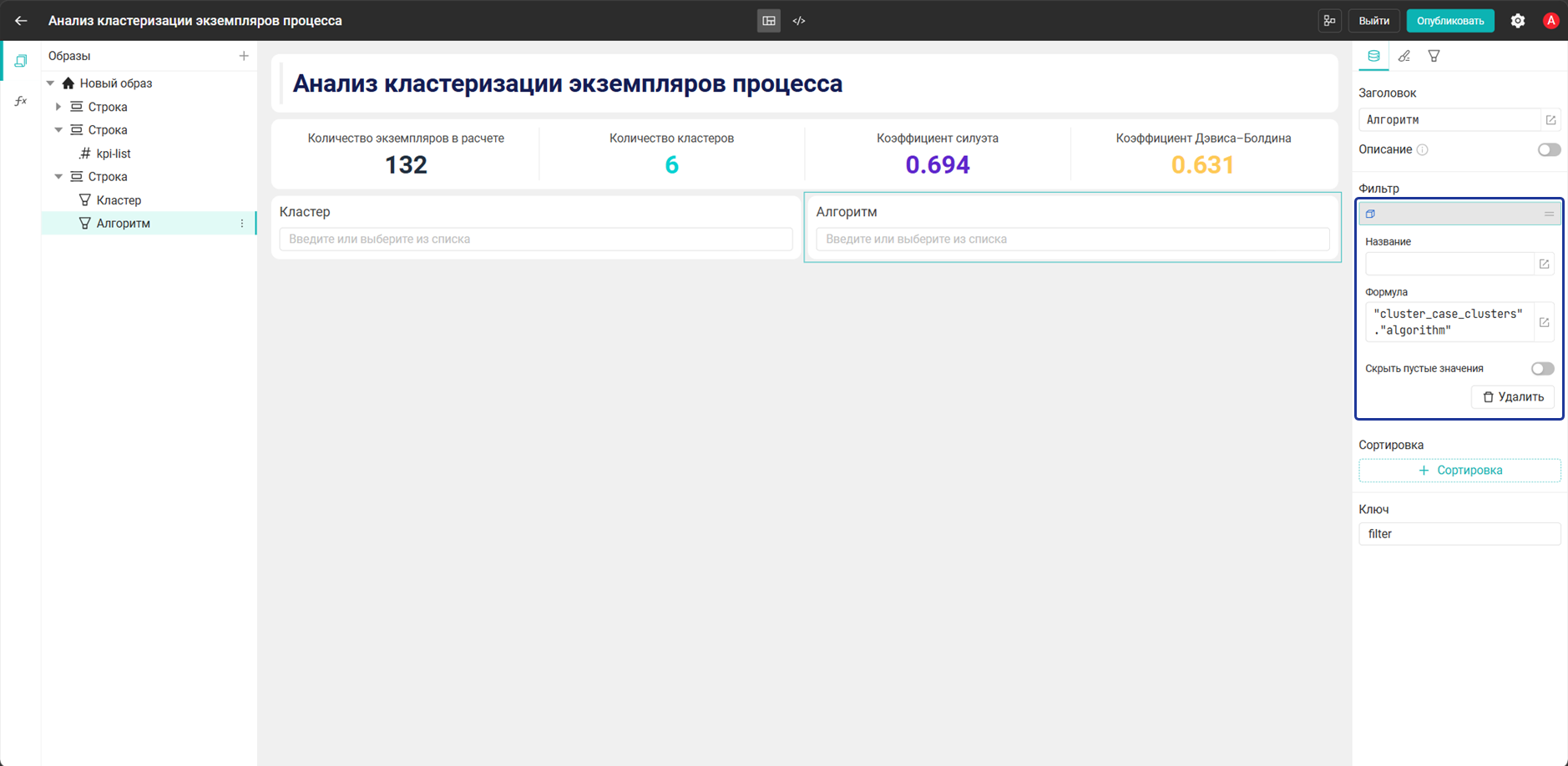Click the Опубликовать button
This screenshot has height=766, width=1568.
(x=1450, y=21)
